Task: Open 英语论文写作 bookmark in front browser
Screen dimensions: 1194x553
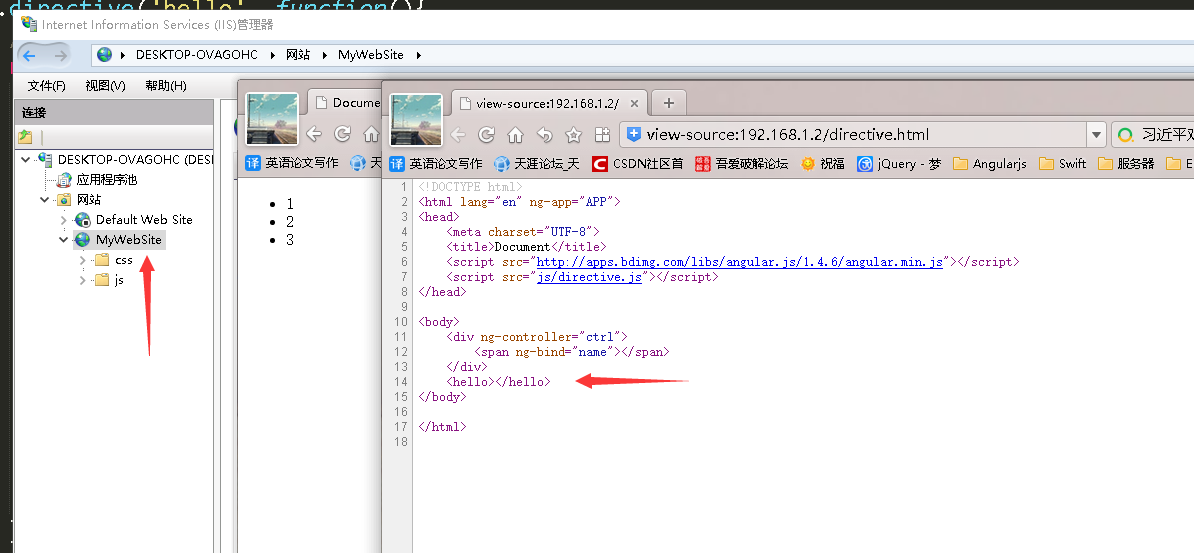Action: coord(436,163)
